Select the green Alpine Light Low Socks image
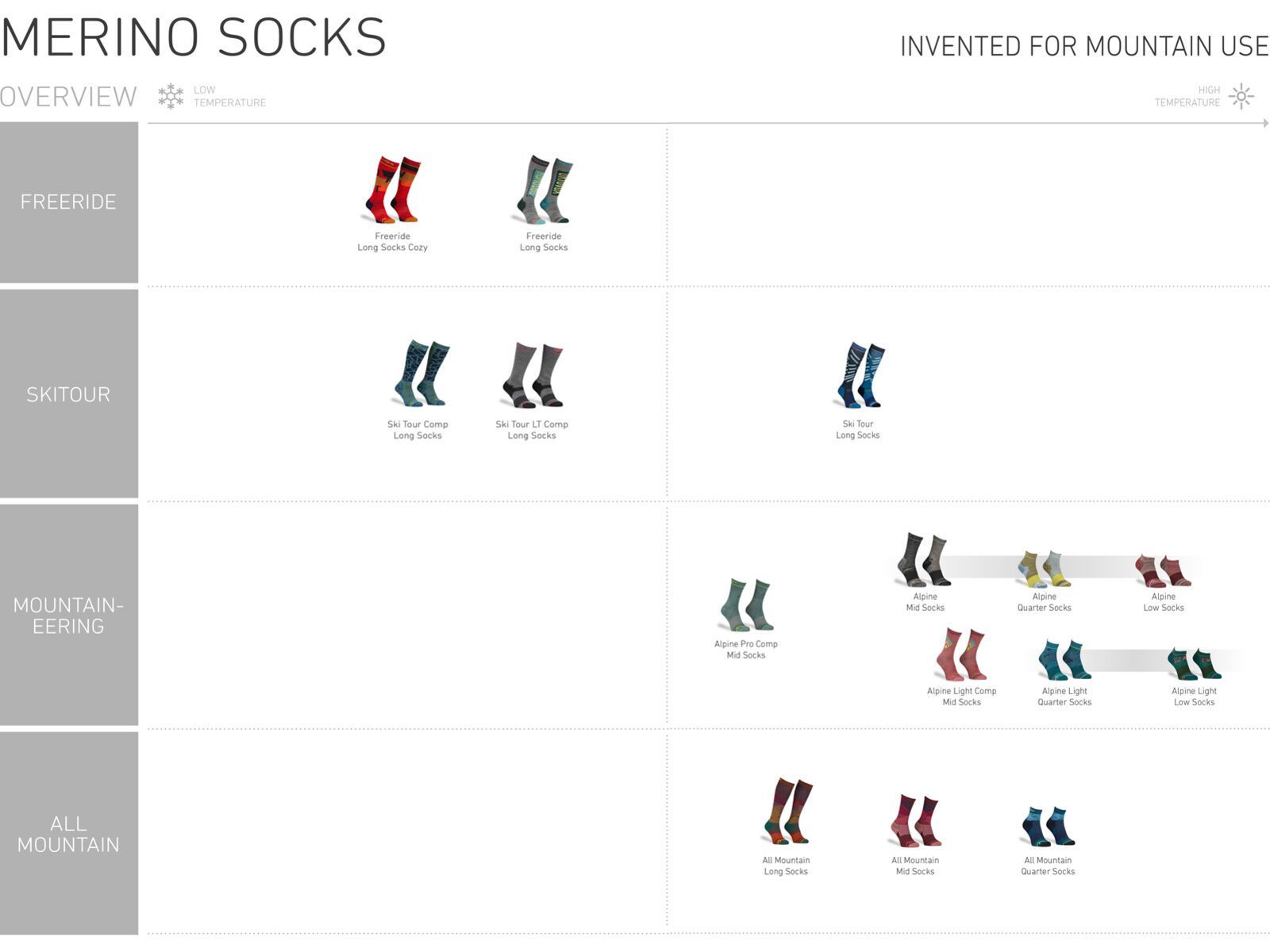This screenshot has width=1270, height=952. coord(1194,663)
